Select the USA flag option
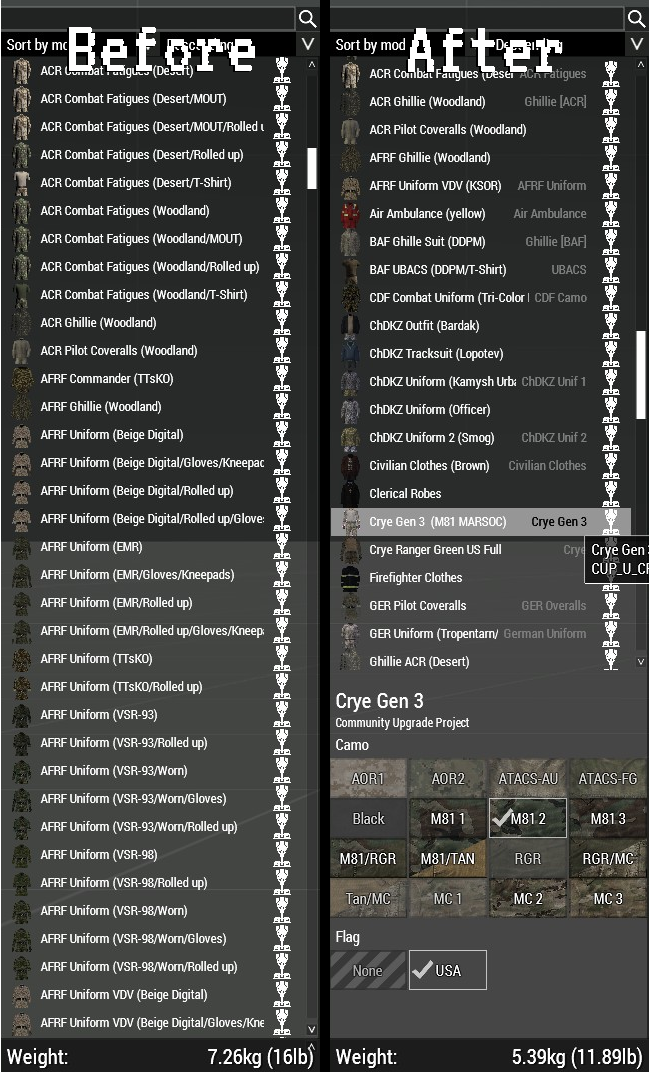The height and width of the screenshot is (1072, 649). click(448, 970)
